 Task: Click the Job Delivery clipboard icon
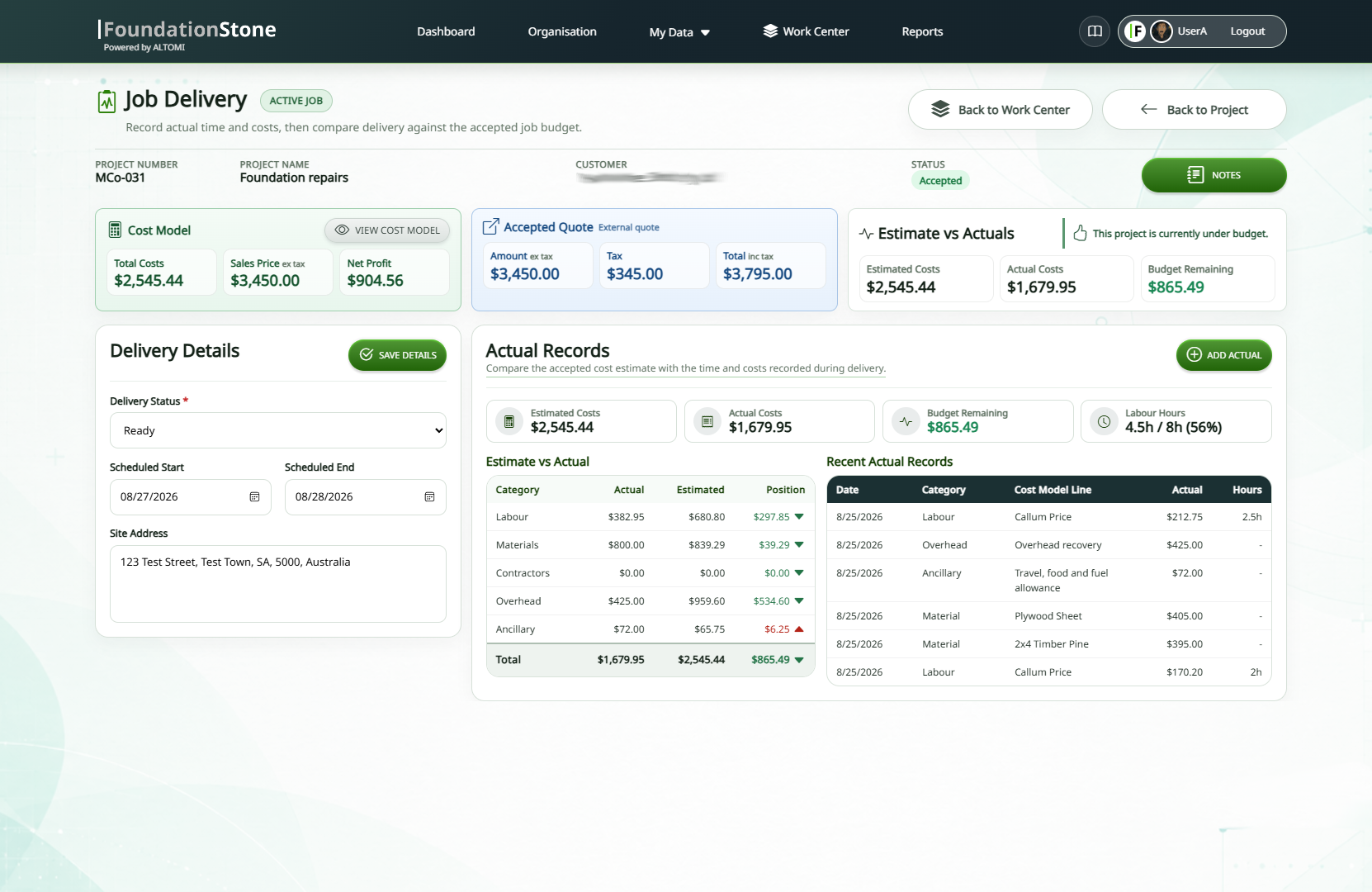click(x=106, y=101)
